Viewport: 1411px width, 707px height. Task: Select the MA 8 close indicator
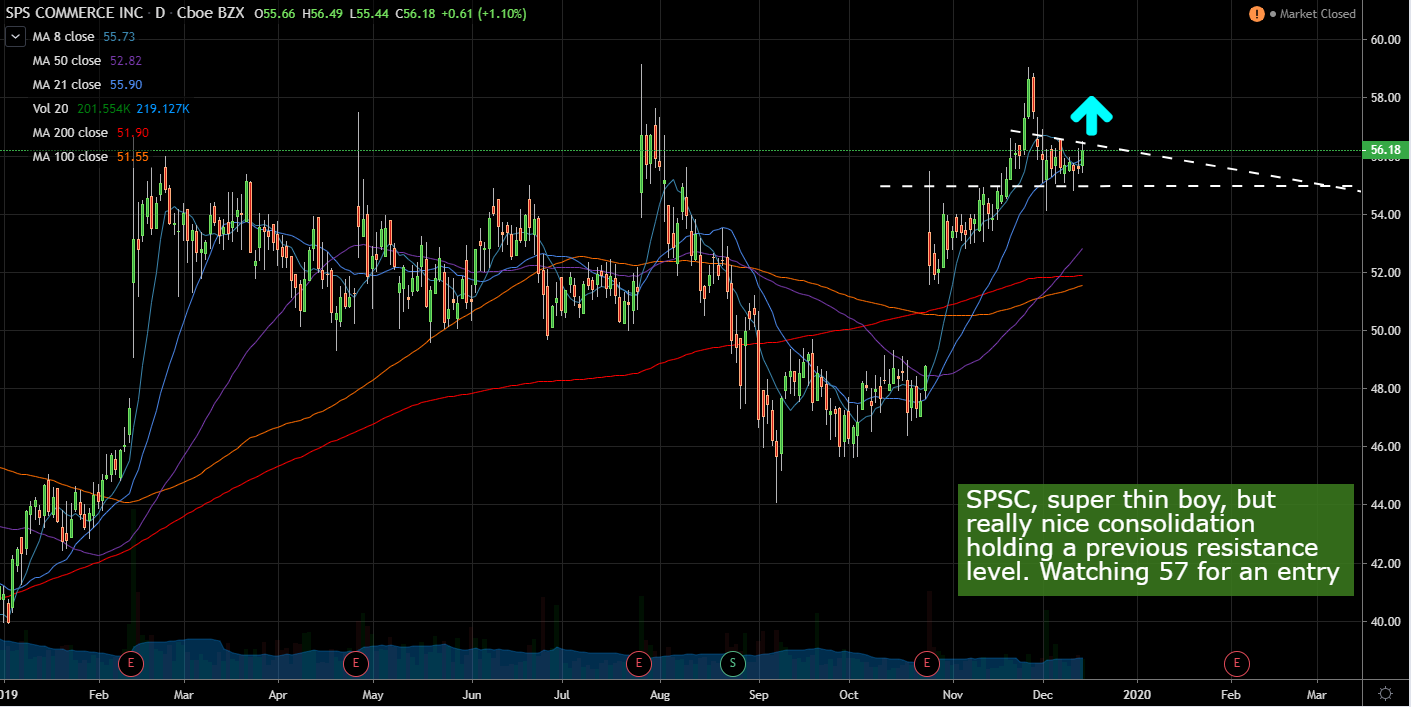(65, 37)
